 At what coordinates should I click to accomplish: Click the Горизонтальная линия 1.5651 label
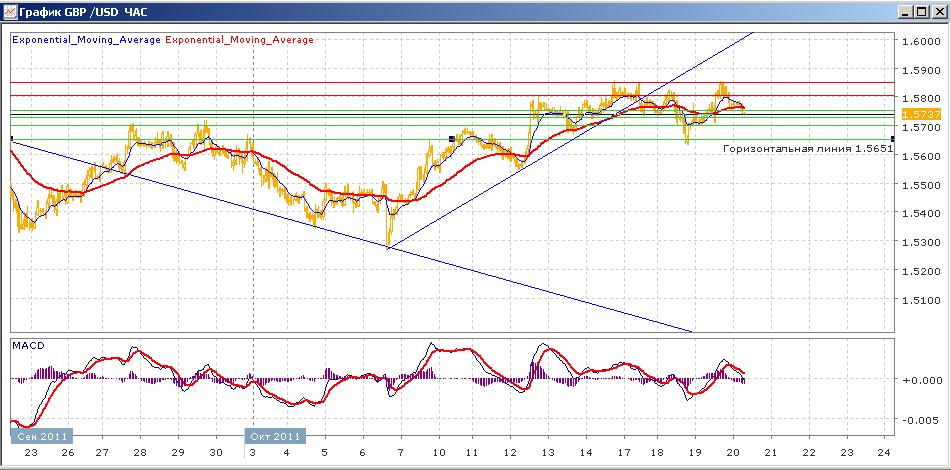tap(808, 148)
